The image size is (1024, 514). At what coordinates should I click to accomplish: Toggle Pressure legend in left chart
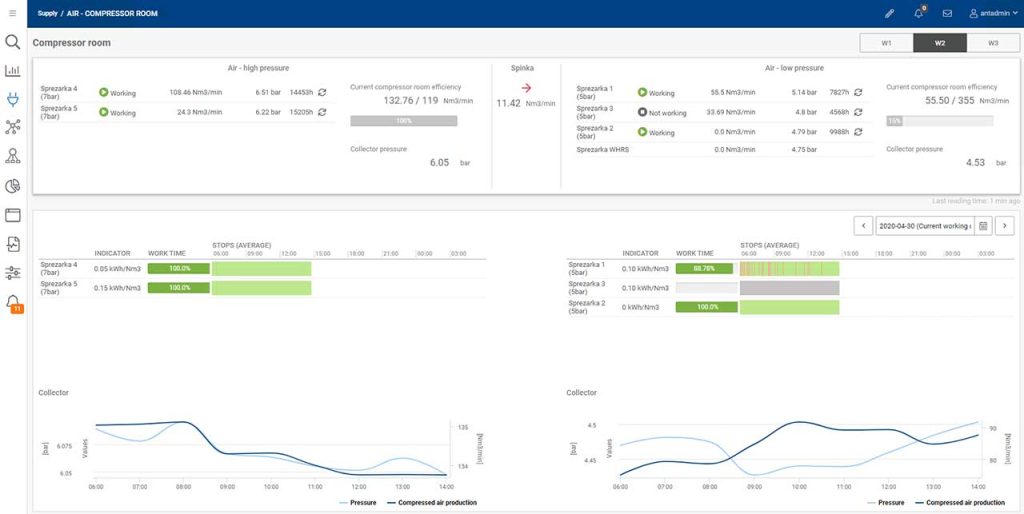tap(358, 503)
